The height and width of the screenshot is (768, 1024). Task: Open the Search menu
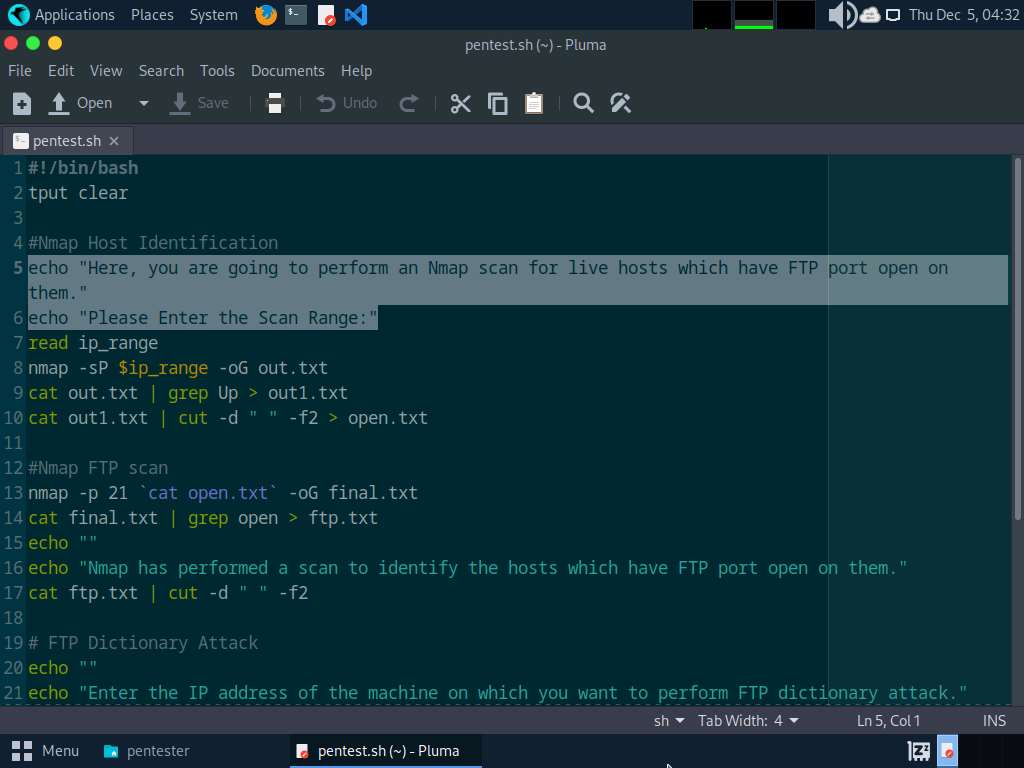coord(161,71)
